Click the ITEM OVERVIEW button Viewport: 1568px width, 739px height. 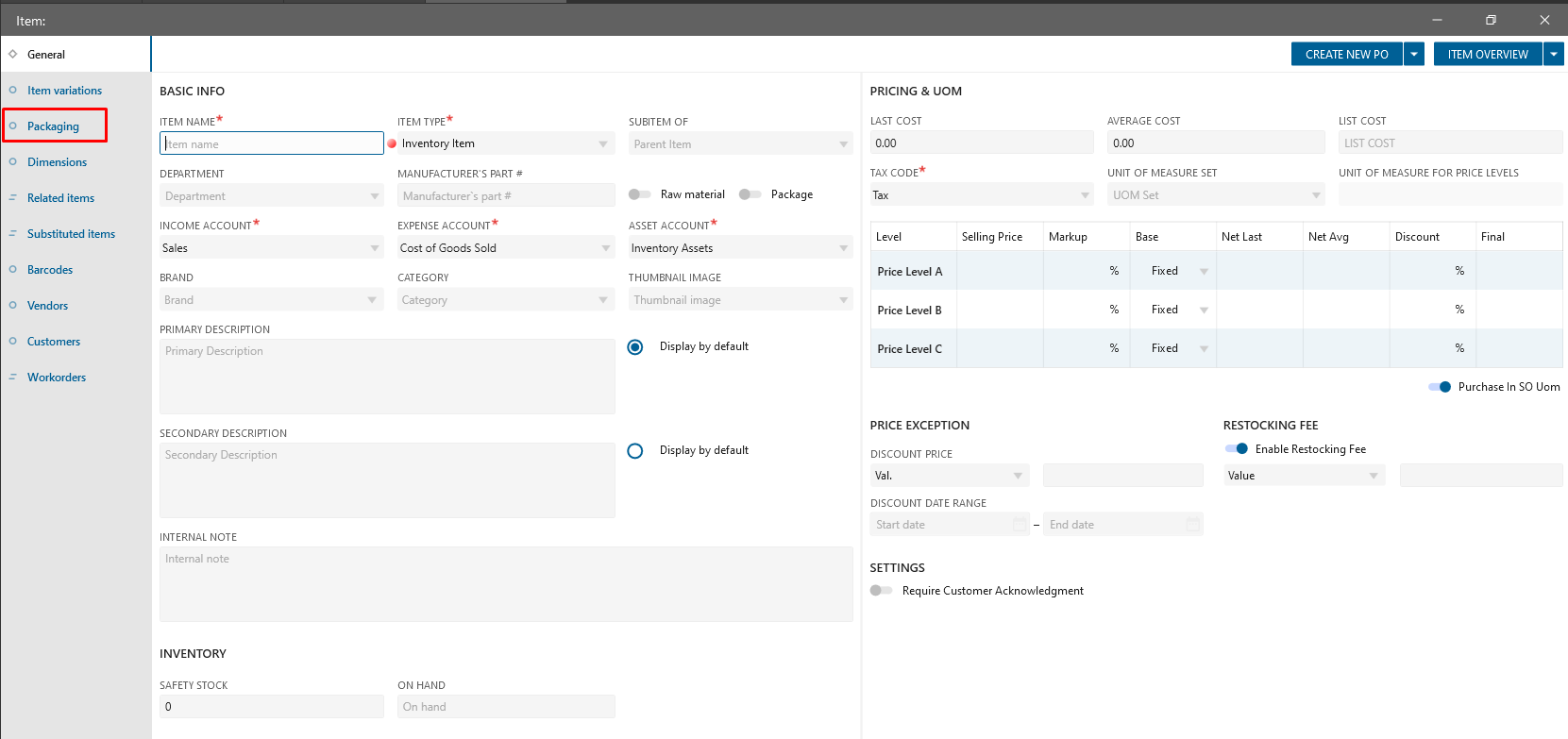1488,55
